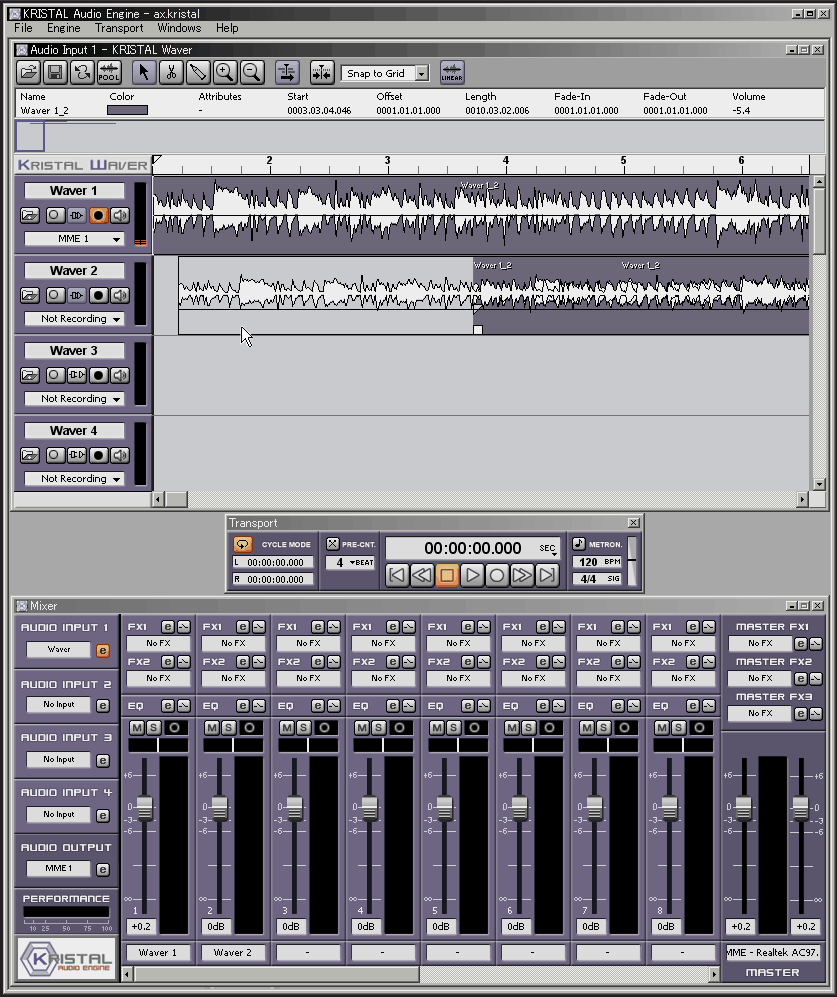Screen dimensions: 837x997
Task: Mute mixer channel 1
Action: pyautogui.click(x=137, y=727)
